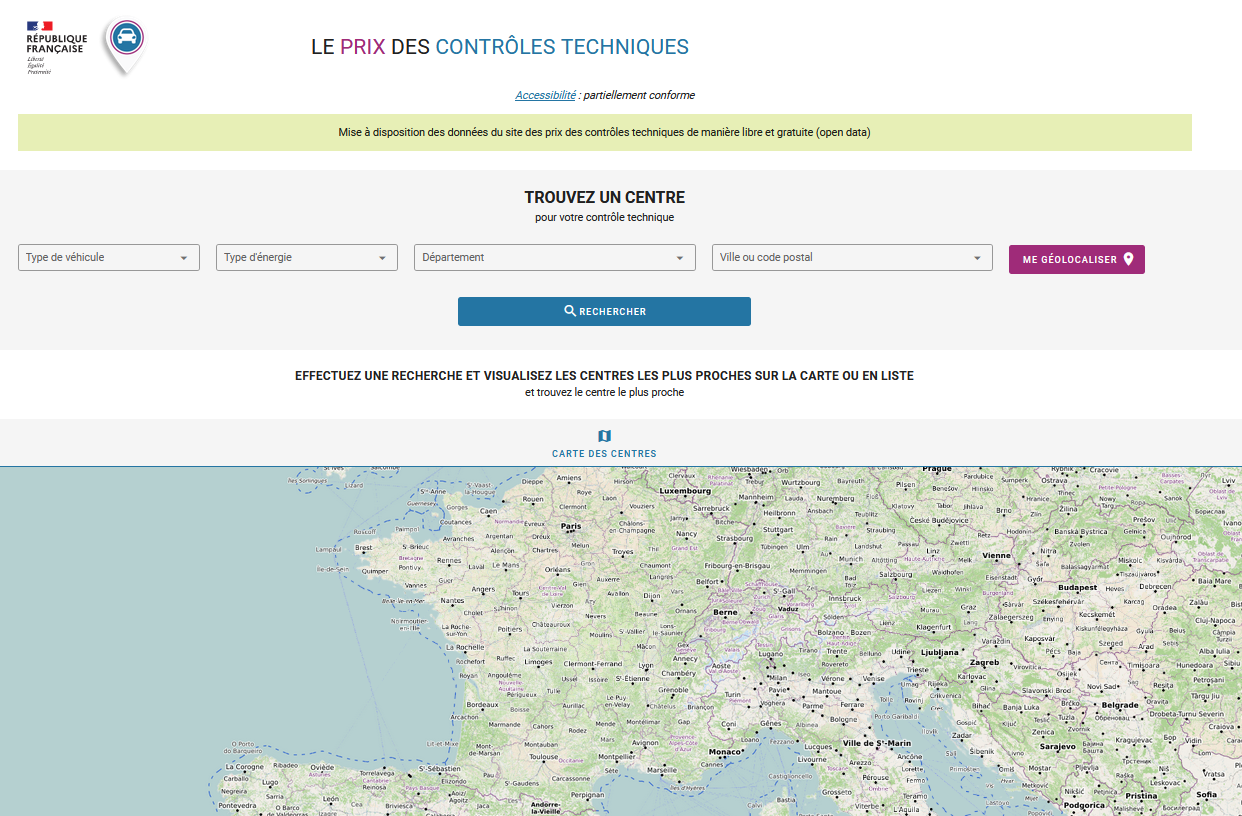The image size is (1242, 816).
Task: Click Budapest on the map
Action: coord(1078,587)
